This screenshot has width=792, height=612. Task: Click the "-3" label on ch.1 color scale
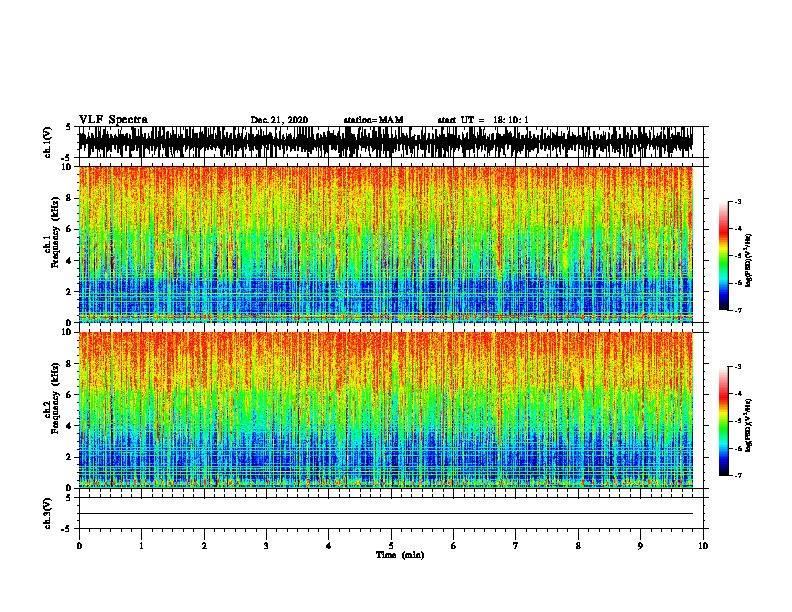[738, 202]
